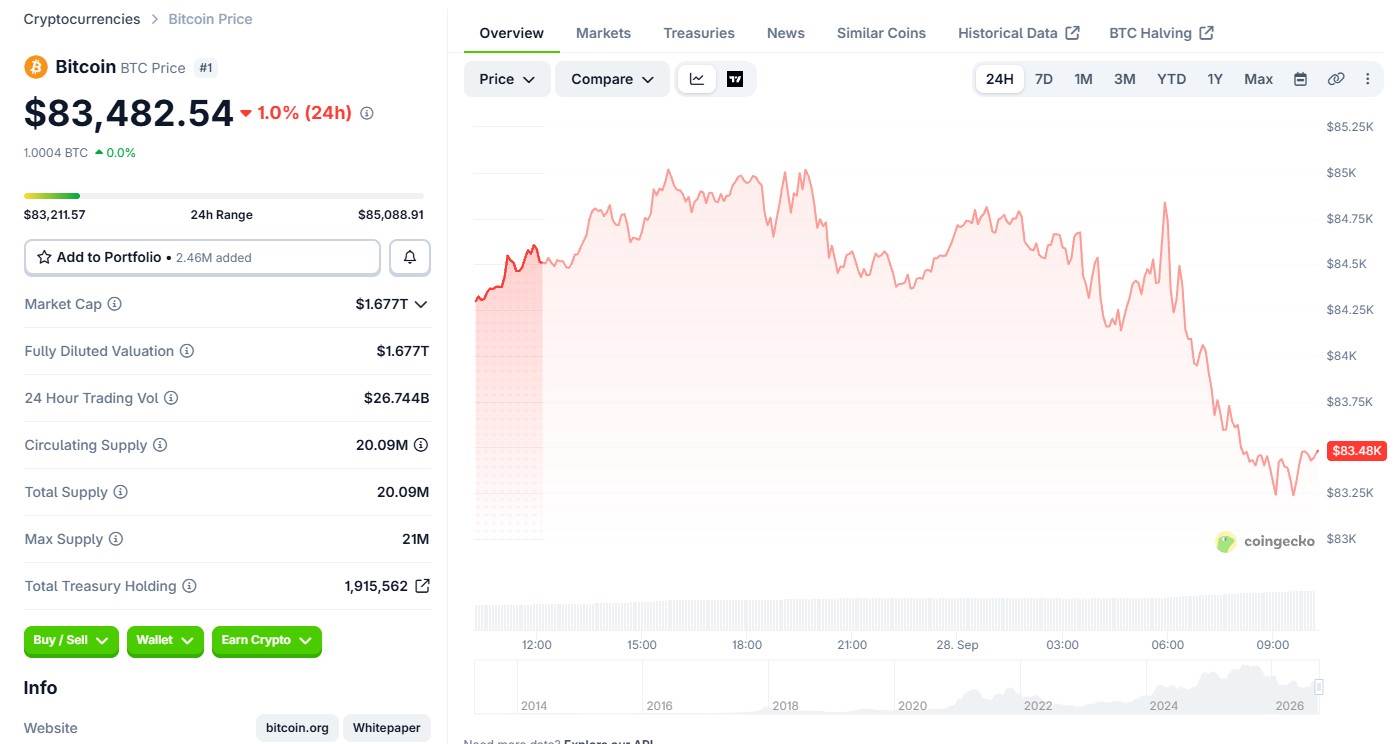Open the Wallet dropdown
1396x744 pixels.
165,641
